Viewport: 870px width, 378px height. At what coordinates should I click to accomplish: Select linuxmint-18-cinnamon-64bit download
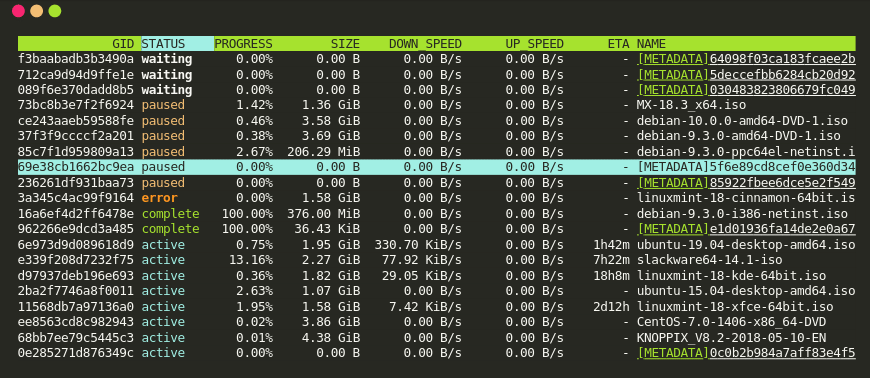coord(746,198)
